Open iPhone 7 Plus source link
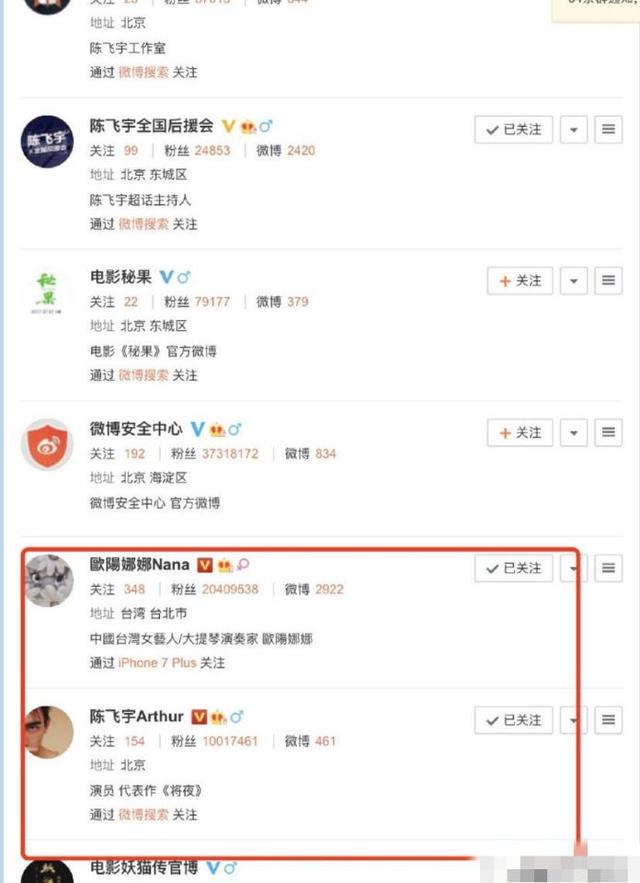Viewport: 640px width, 883px height. pyautogui.click(x=157, y=663)
